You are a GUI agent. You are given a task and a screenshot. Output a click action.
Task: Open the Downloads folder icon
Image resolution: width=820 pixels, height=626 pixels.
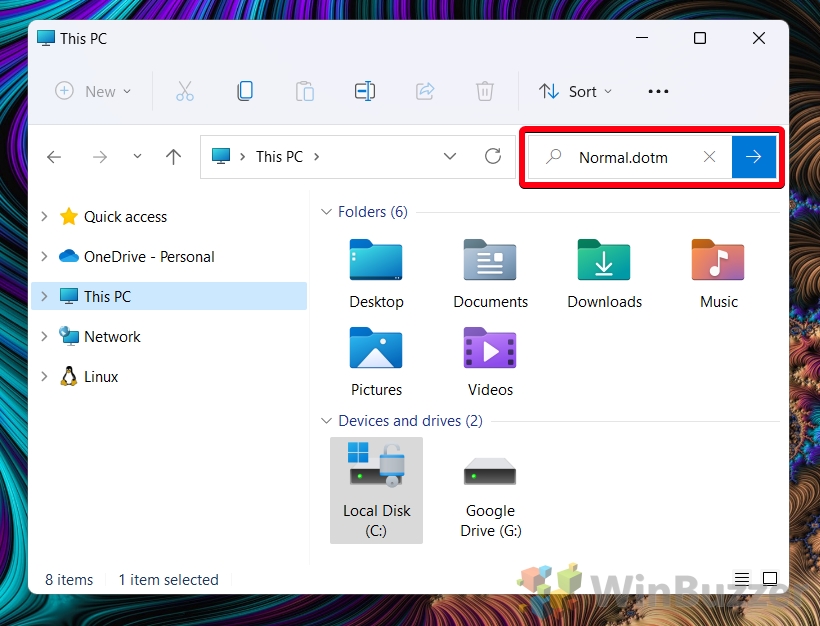tap(603, 262)
